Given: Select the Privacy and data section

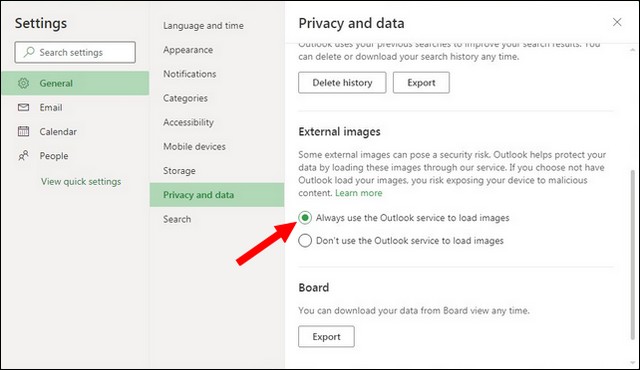Looking at the screenshot, I should (x=217, y=195).
